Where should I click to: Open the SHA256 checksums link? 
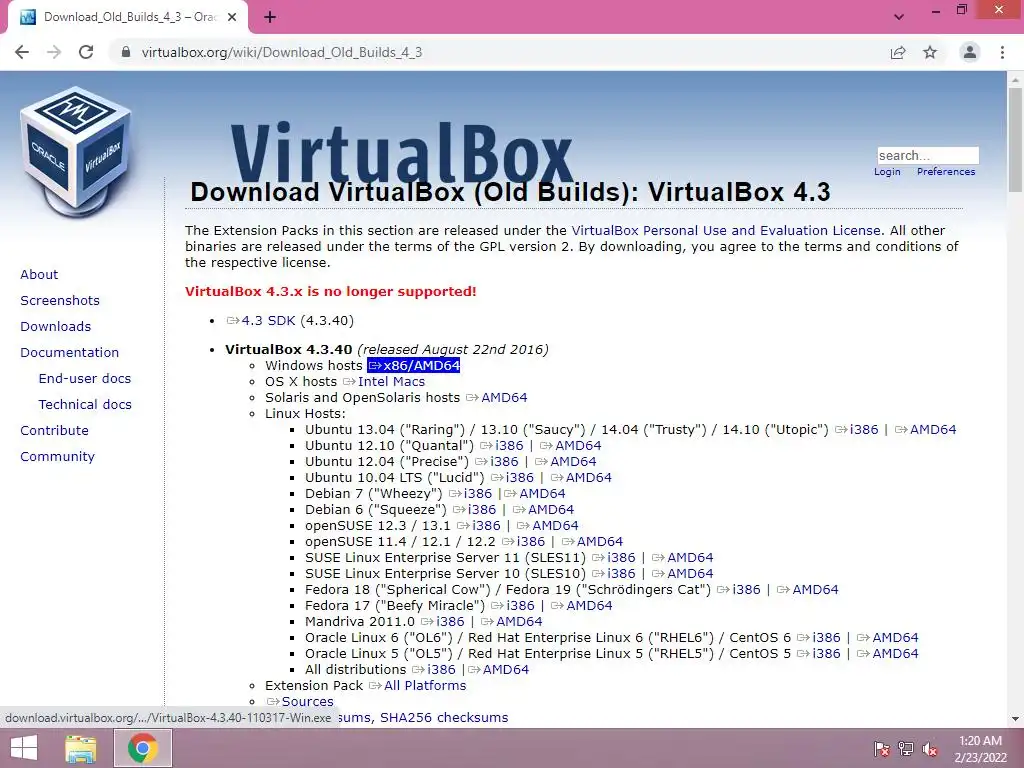click(x=444, y=718)
